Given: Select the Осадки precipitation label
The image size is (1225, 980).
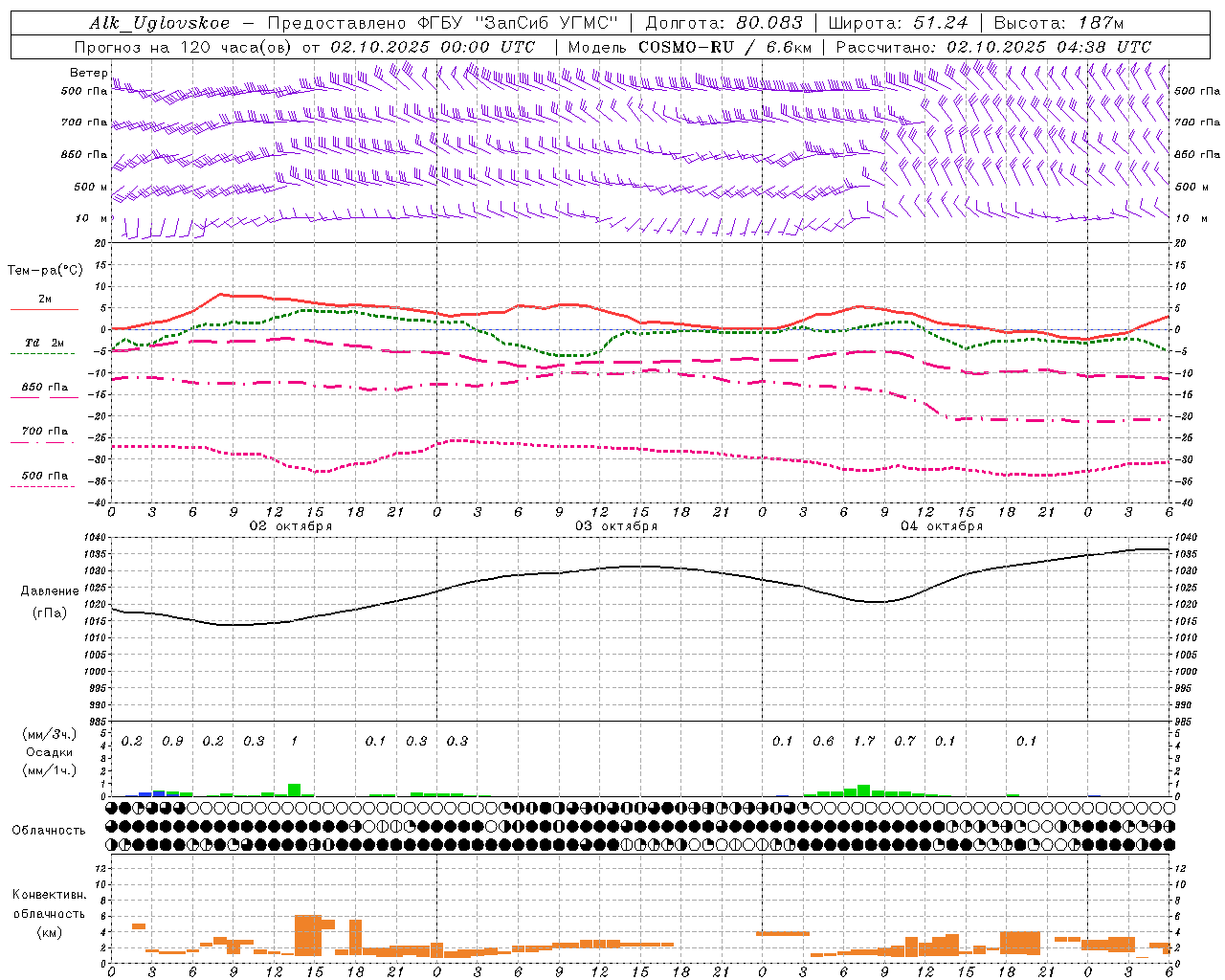Looking at the screenshot, I should (x=50, y=752).
